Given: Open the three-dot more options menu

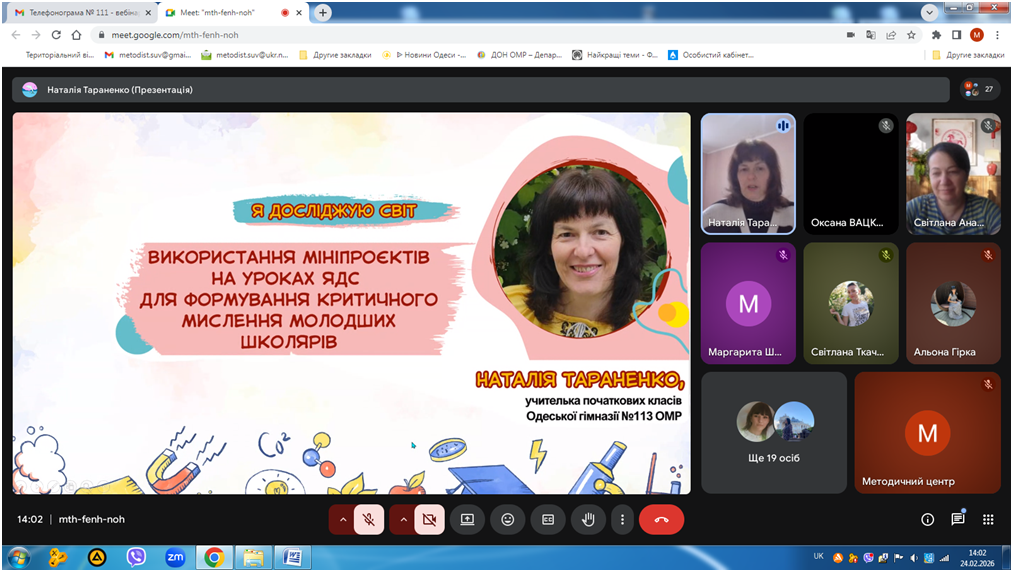Looking at the screenshot, I should point(622,520).
